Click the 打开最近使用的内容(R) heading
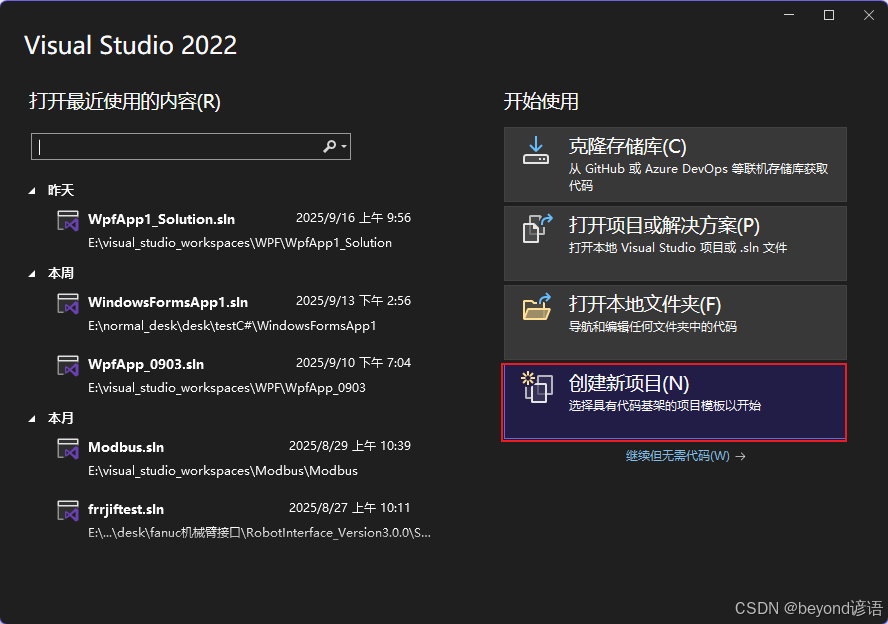Image resolution: width=888 pixels, height=624 pixels. pos(125,101)
